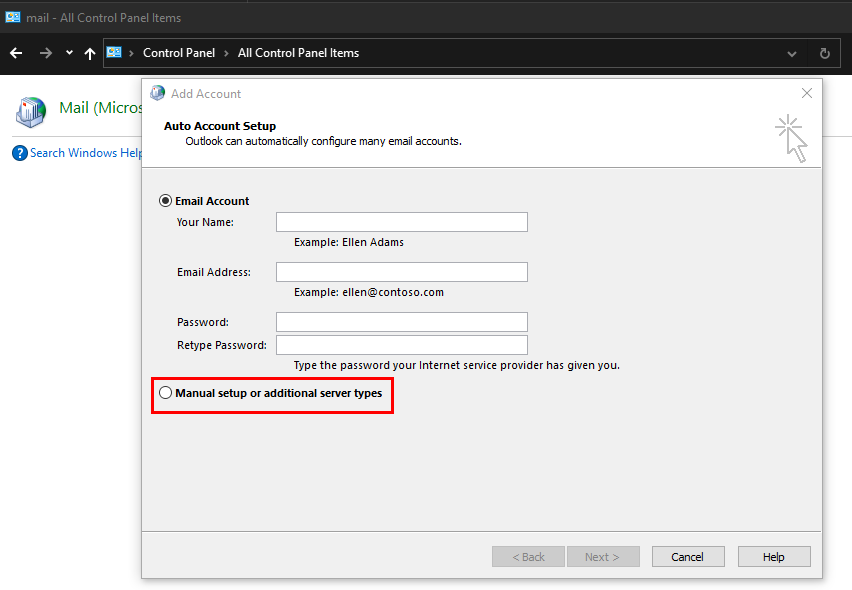Click the Add Account dialog envelope icon
The image size is (852, 590).
tap(157, 93)
